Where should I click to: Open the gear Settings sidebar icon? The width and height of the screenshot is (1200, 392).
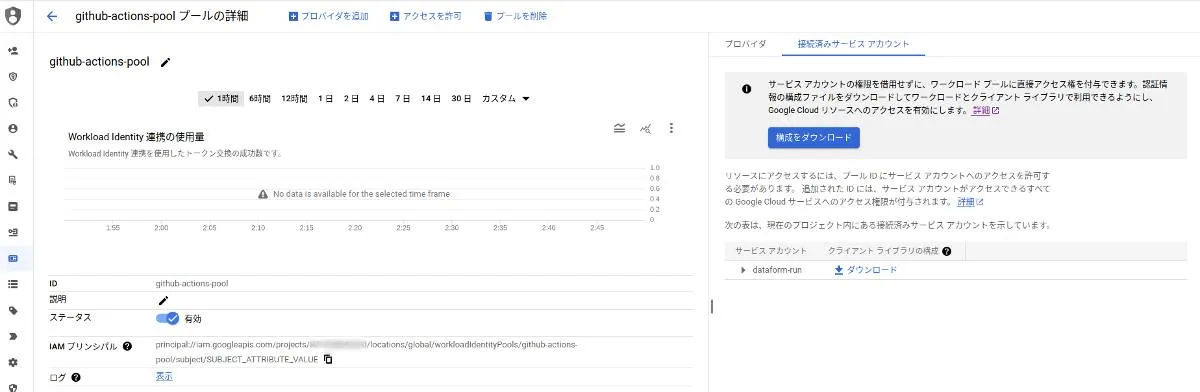pos(13,362)
